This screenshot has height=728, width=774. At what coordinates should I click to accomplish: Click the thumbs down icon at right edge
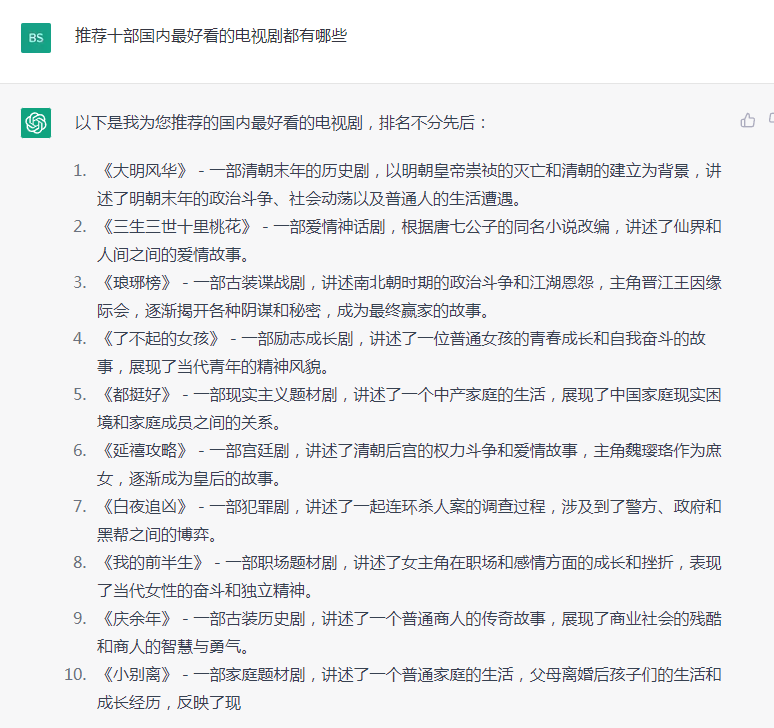coord(771,120)
